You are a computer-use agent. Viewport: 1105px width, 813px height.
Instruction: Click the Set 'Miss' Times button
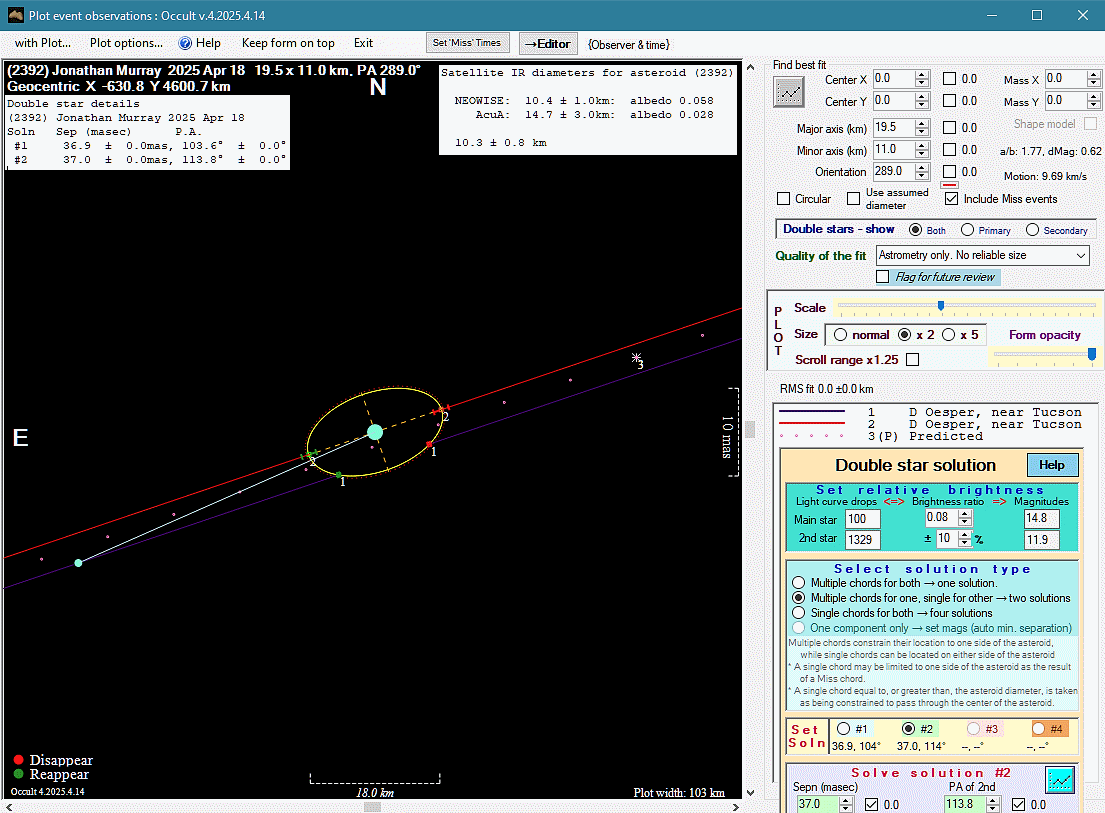pyautogui.click(x=468, y=43)
